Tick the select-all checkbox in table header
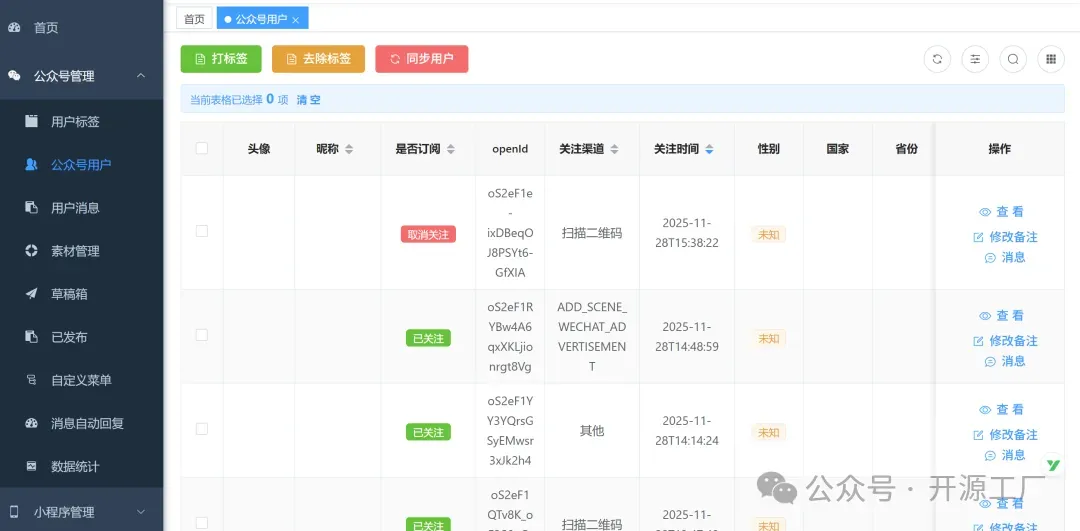Viewport: 1080px width, 531px height. tap(202, 148)
